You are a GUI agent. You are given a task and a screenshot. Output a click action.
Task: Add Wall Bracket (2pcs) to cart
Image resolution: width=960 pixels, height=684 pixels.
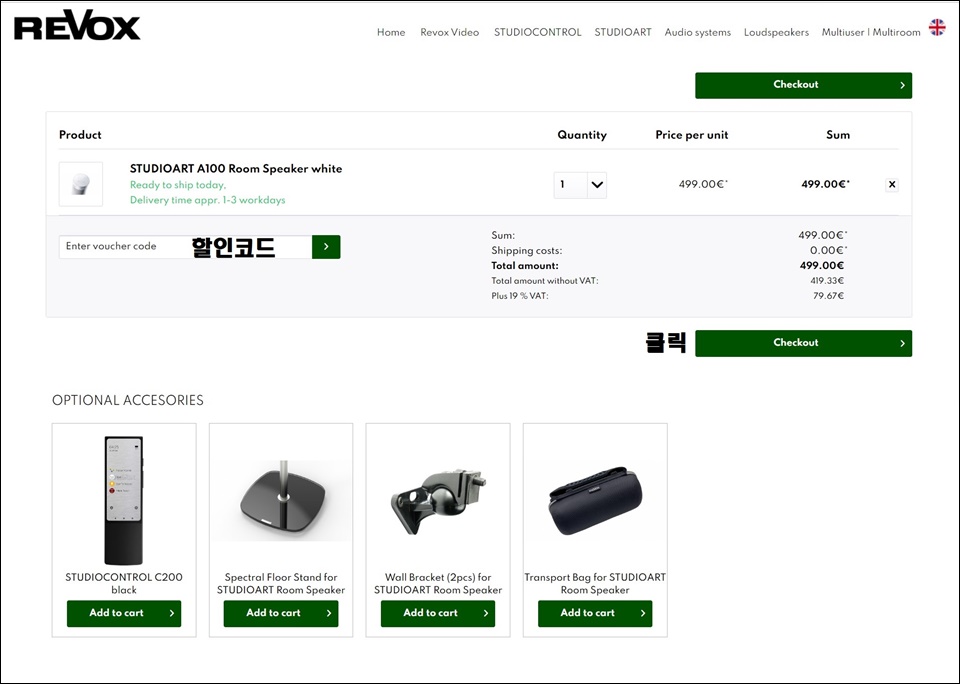pos(438,613)
